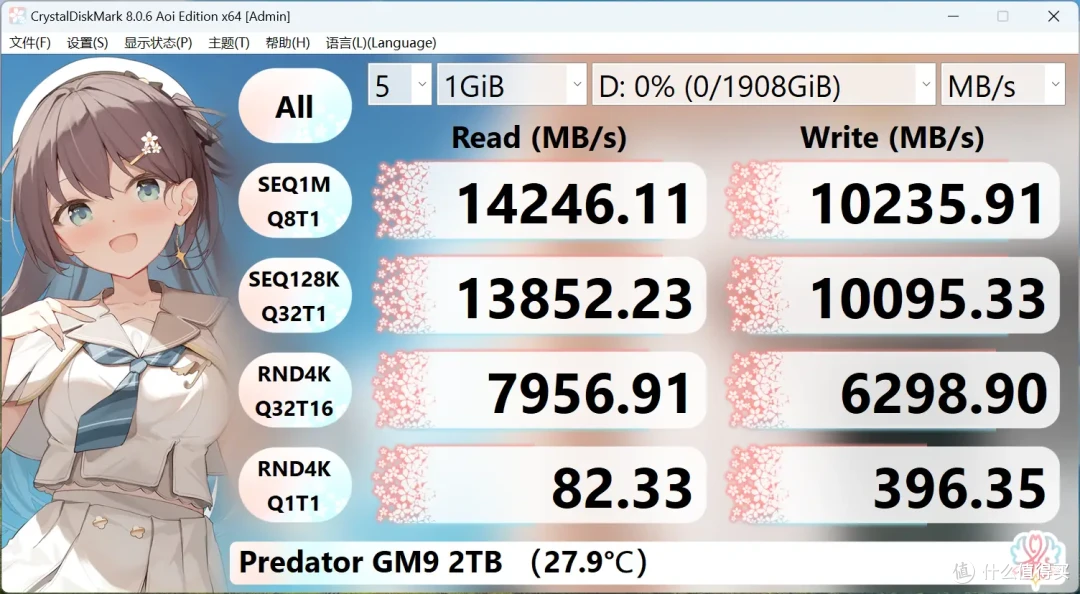
Task: Click the Read (MB/s) column header
Action: 539,138
